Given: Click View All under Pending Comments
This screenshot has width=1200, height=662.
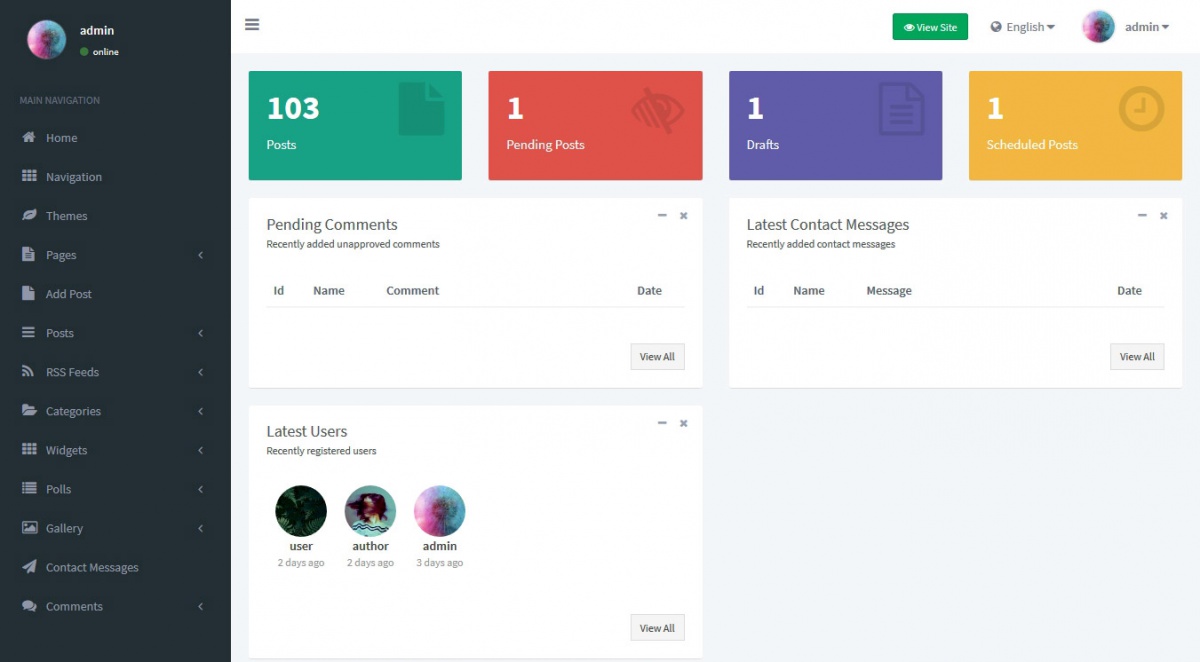Looking at the screenshot, I should point(657,357).
